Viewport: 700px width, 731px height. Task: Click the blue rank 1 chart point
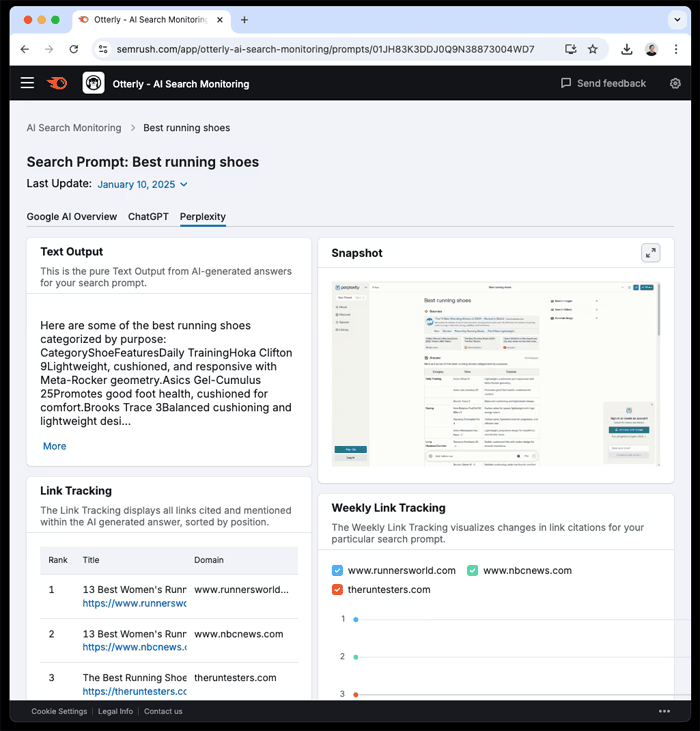pos(356,619)
